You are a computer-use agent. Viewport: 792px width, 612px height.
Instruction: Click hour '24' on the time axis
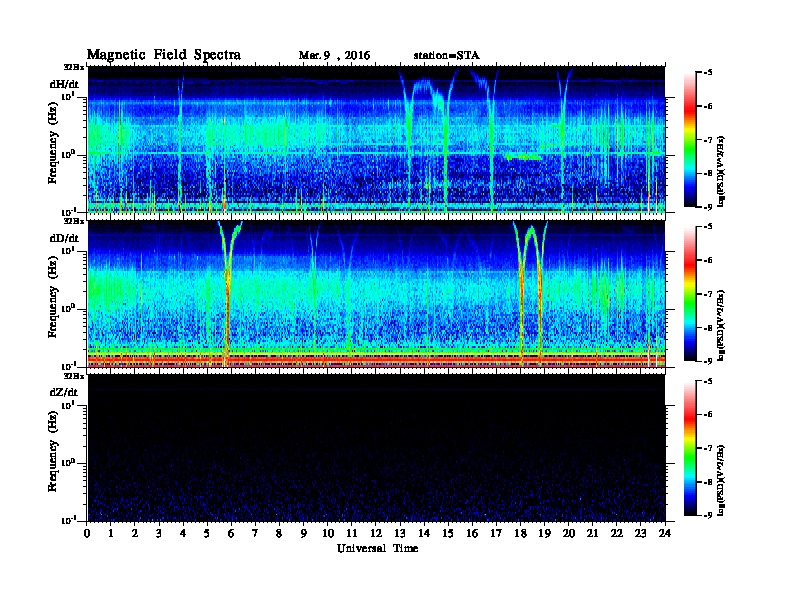665,533
